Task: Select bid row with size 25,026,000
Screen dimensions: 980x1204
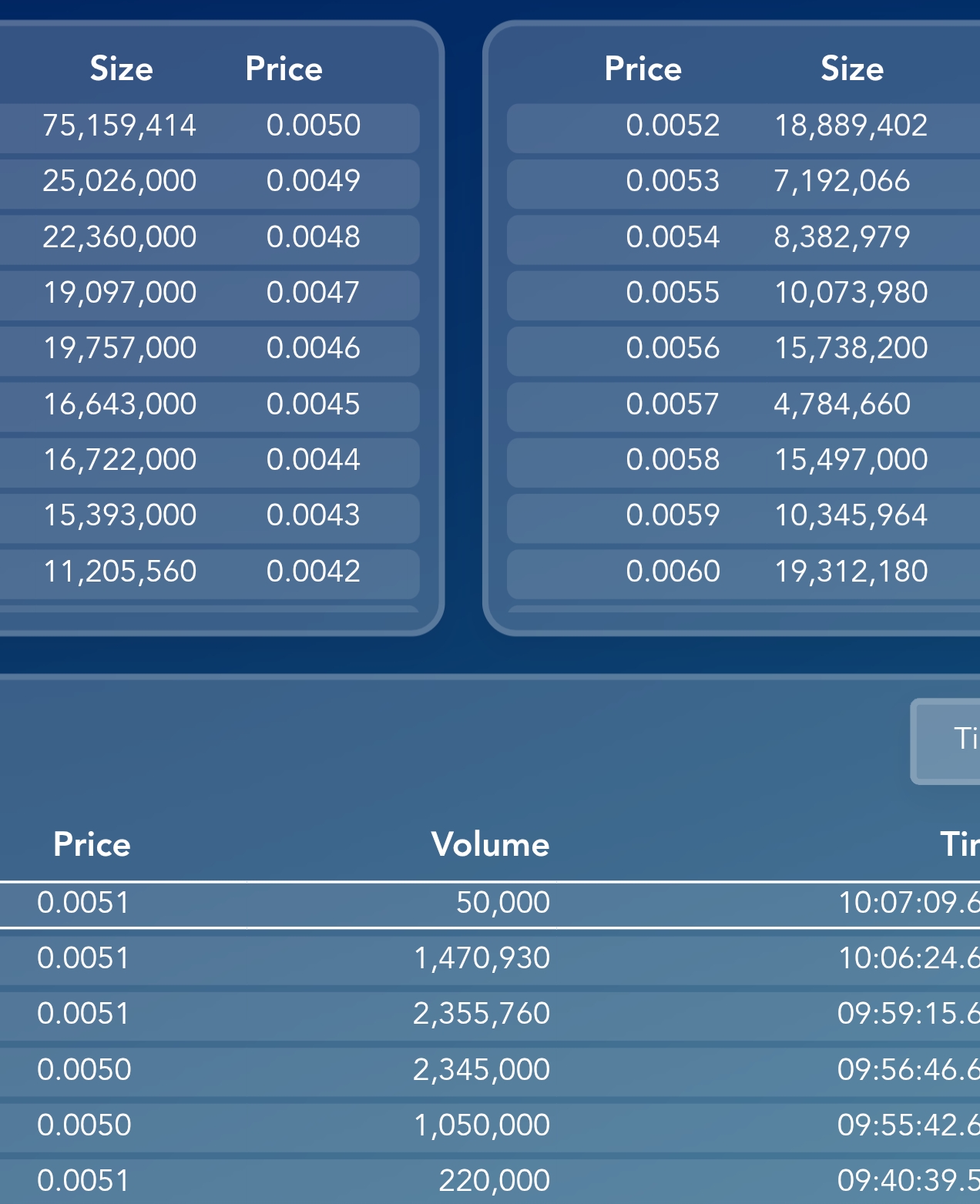Action: [208, 182]
